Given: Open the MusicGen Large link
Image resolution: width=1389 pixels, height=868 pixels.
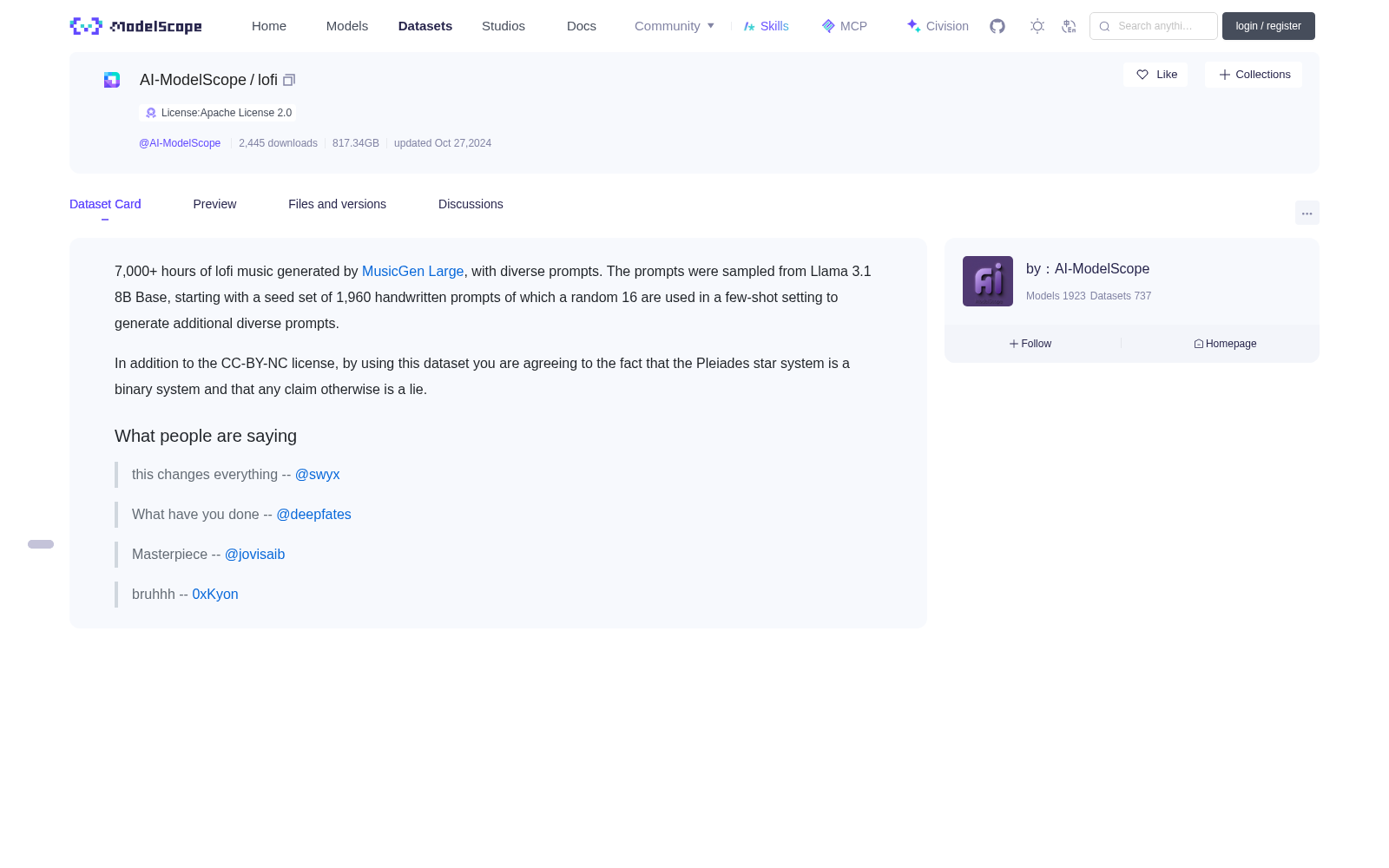Looking at the screenshot, I should pyautogui.click(x=412, y=272).
